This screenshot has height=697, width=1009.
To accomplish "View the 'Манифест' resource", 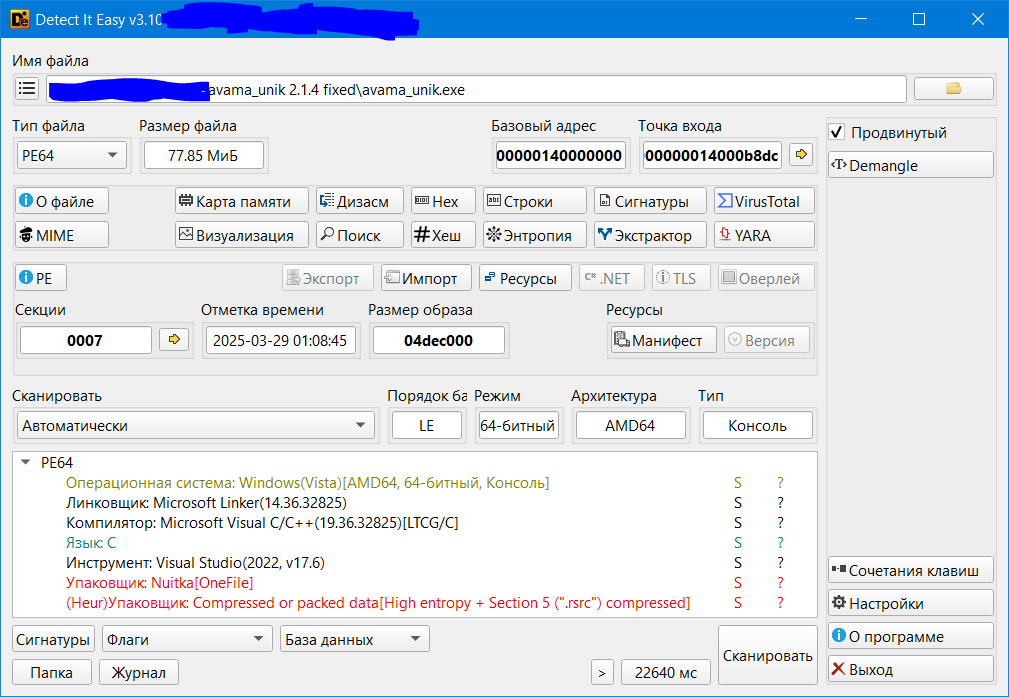I will [663, 340].
